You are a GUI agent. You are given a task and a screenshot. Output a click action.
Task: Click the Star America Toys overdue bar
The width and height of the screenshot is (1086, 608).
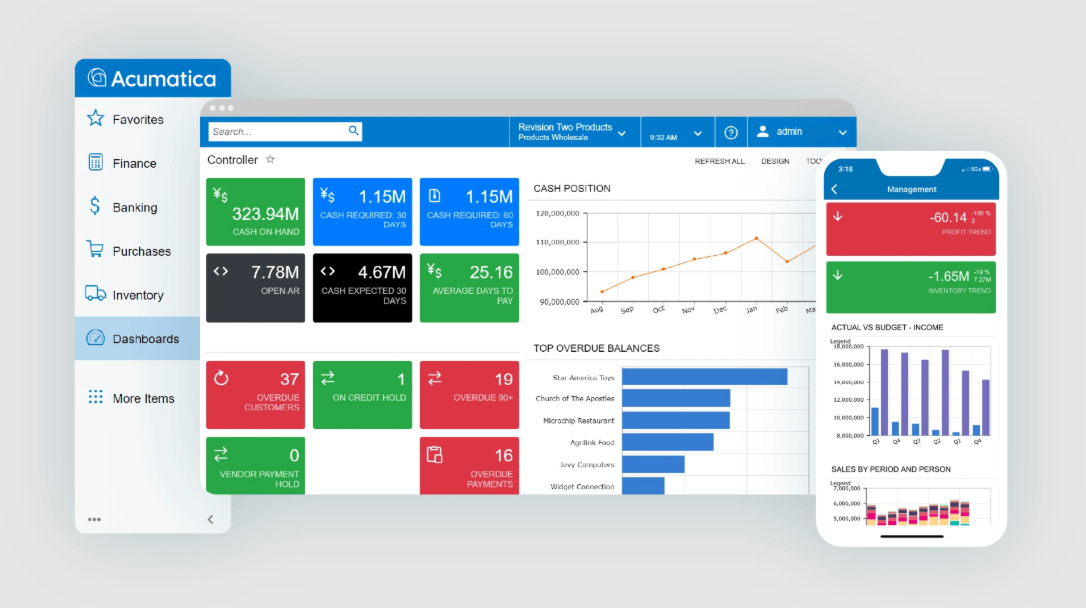pyautogui.click(x=704, y=377)
